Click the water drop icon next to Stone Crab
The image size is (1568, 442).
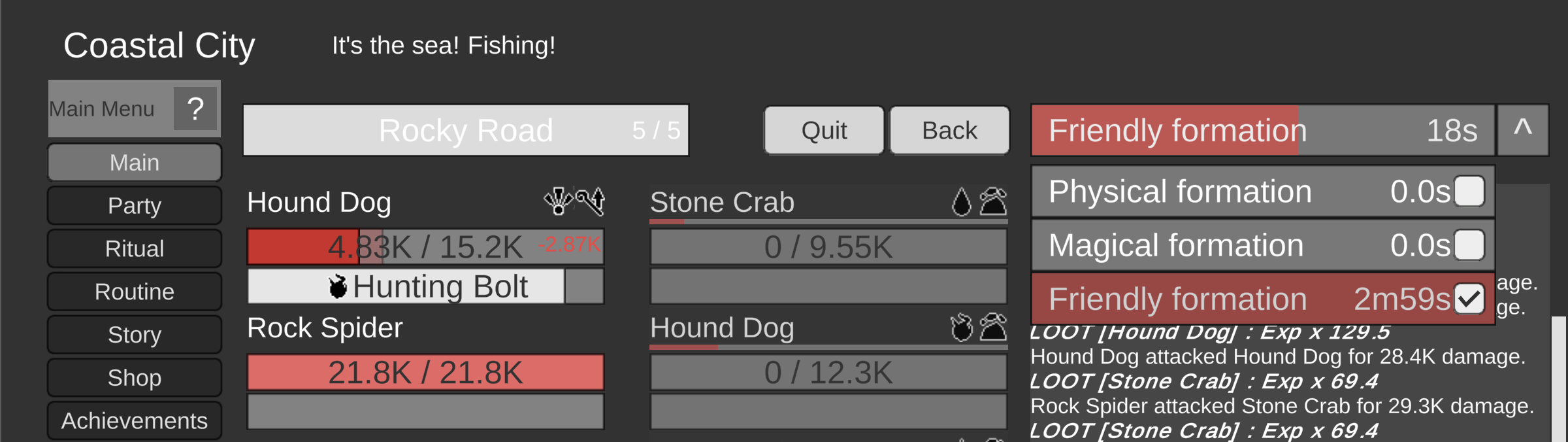(x=961, y=202)
